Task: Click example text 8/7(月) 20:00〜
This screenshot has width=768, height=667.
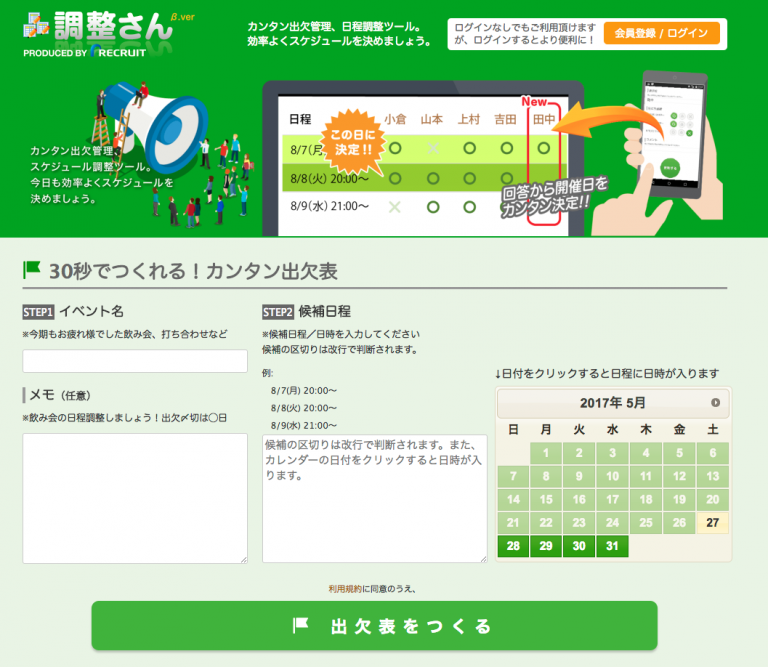Action: click(x=304, y=391)
